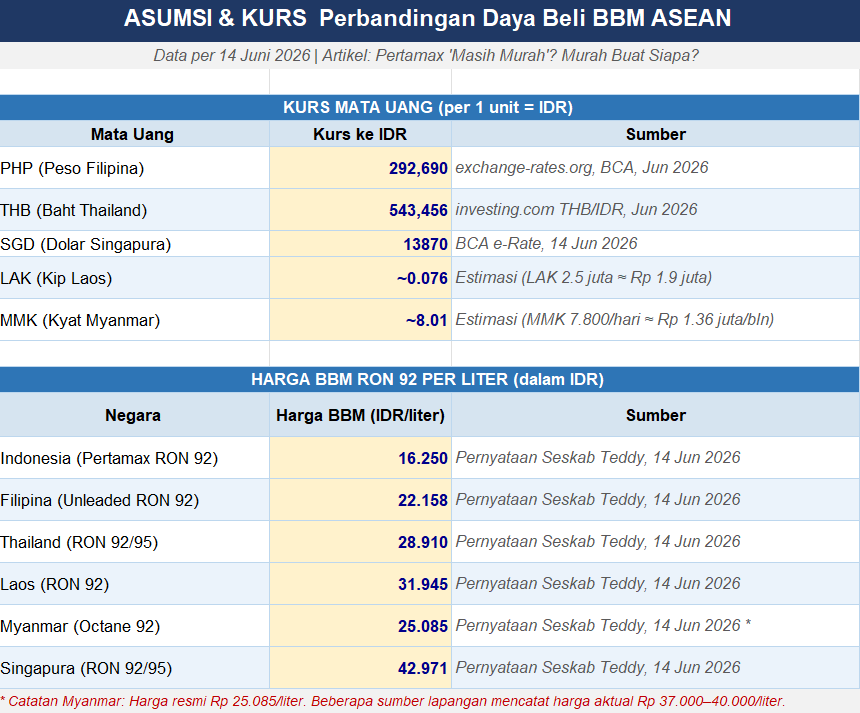This screenshot has width=860, height=713.
Task: Click the price cell '25.085'
Action: coord(360,626)
